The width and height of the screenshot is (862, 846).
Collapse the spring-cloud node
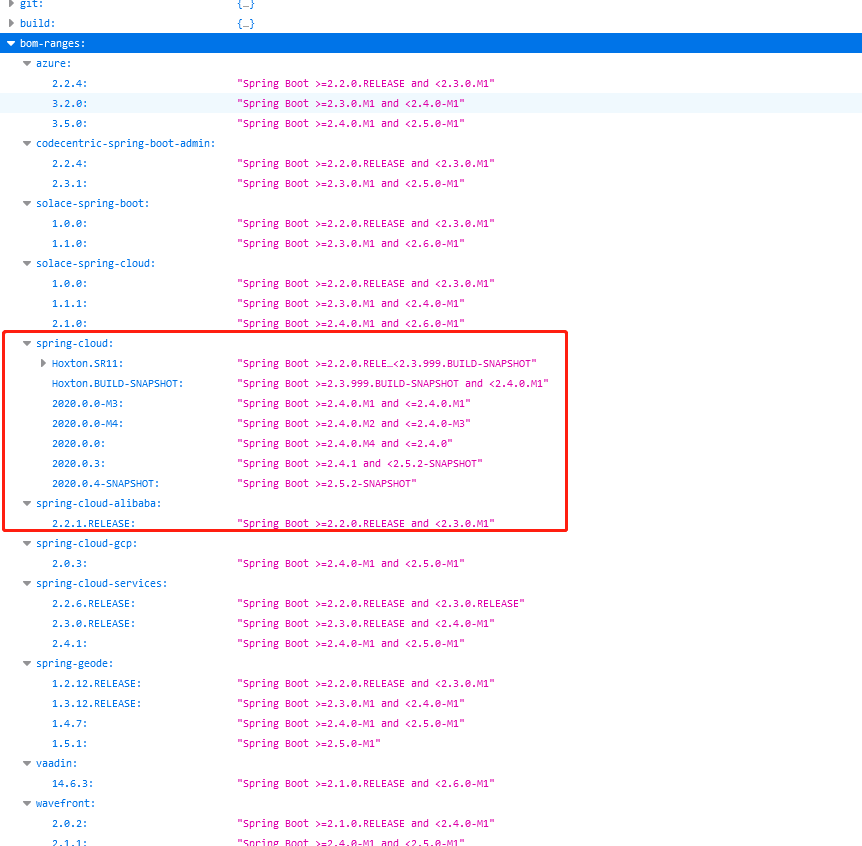pyautogui.click(x=27, y=344)
